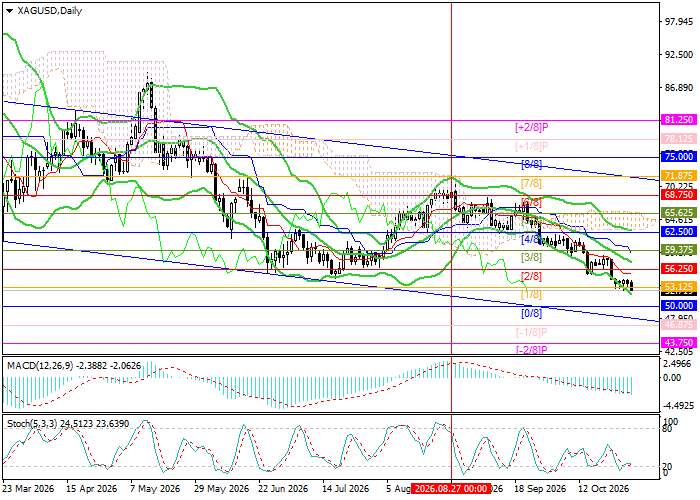Click the 15 Apr 2026 date label

92,489
